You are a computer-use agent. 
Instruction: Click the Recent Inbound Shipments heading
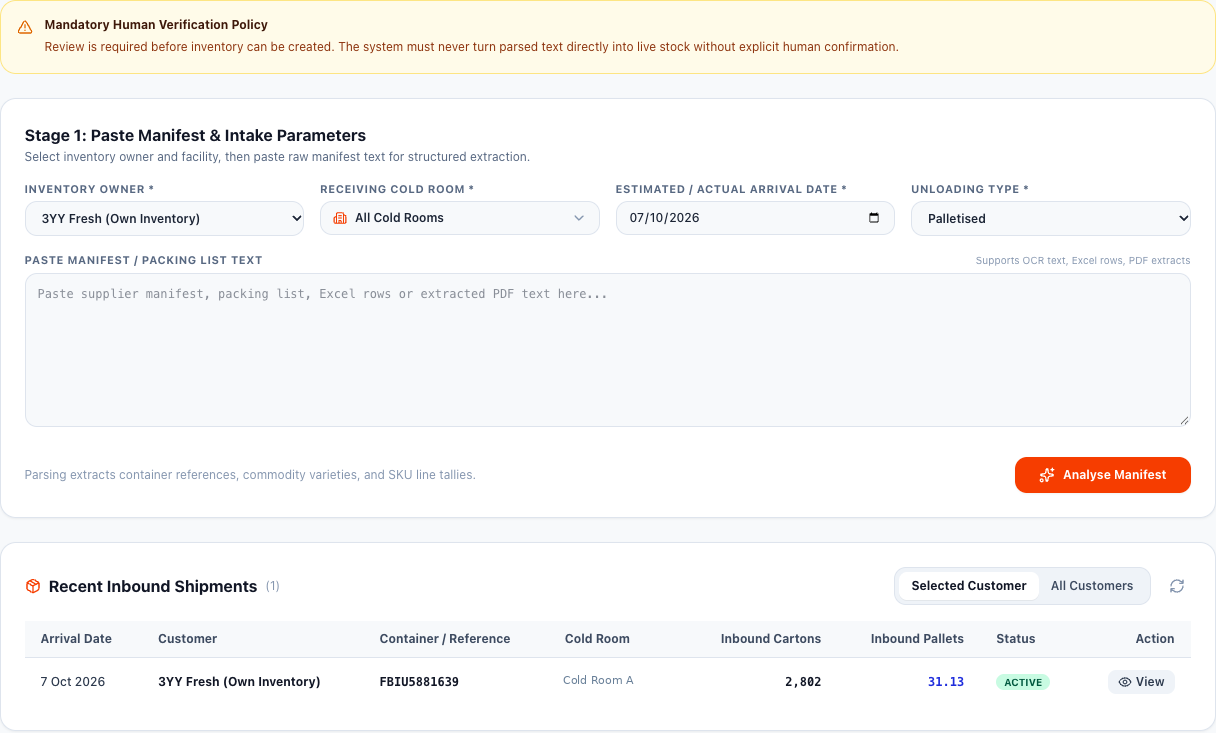(x=153, y=586)
